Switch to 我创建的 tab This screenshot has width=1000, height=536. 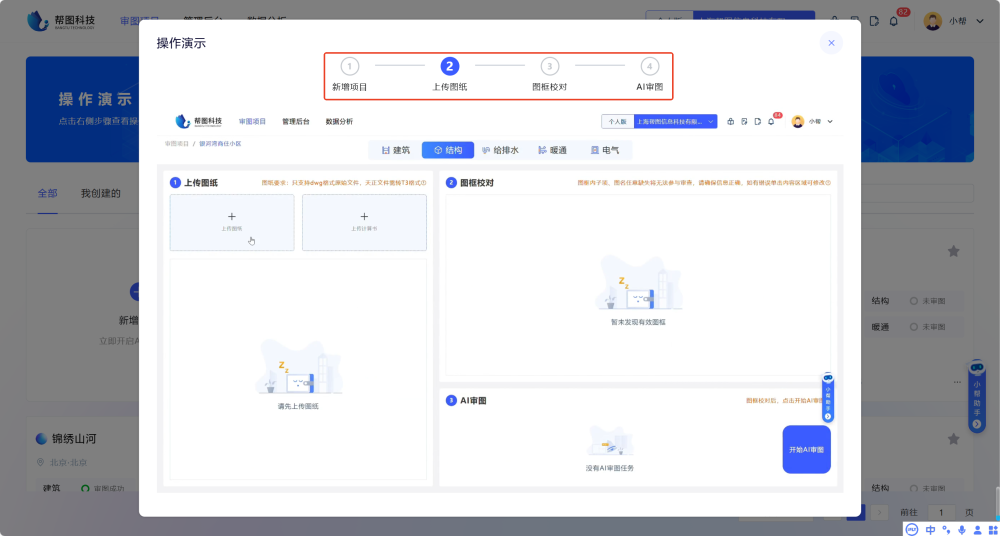100,193
